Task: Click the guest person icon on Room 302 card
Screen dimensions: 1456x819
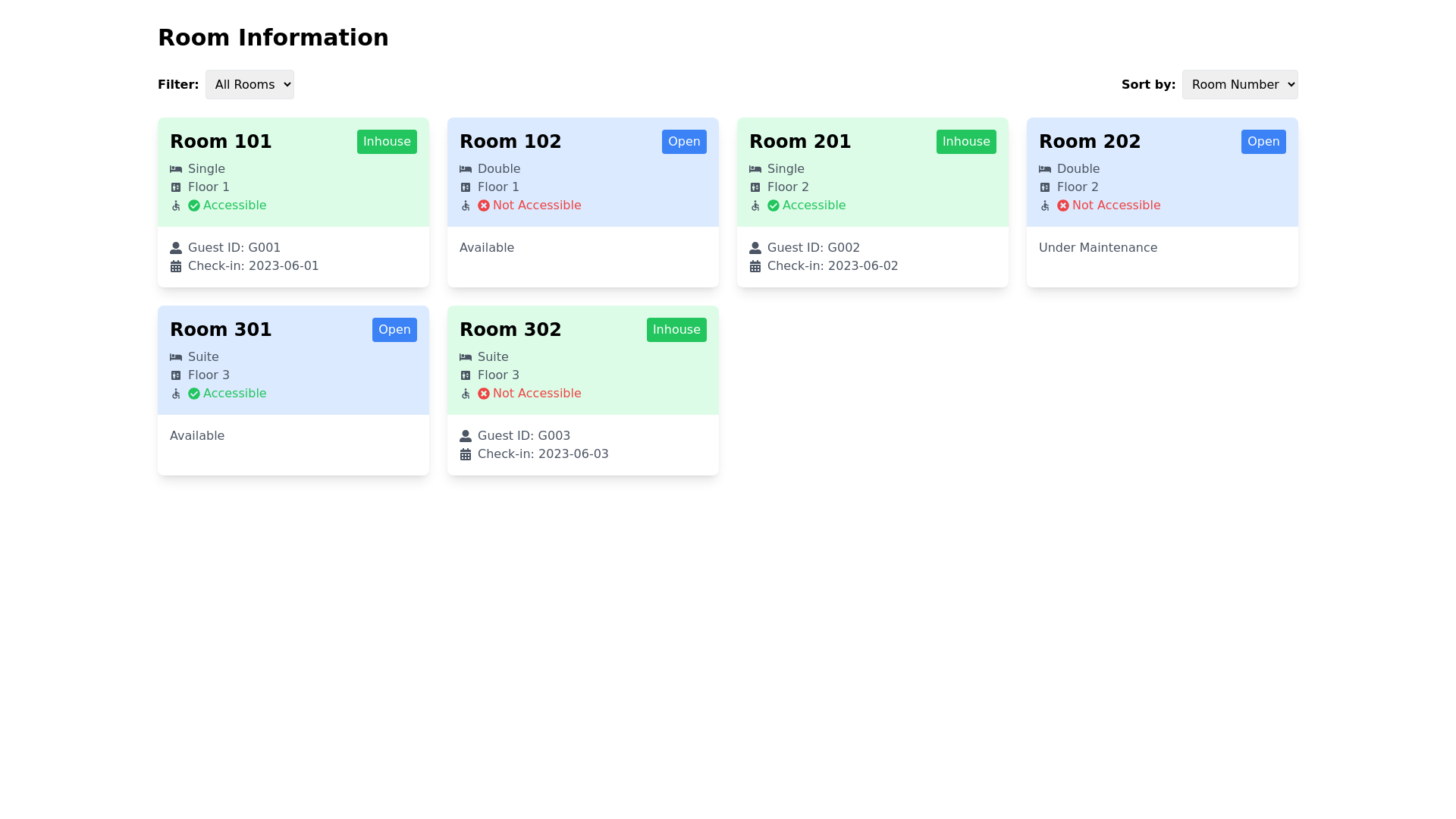Action: pos(466,435)
